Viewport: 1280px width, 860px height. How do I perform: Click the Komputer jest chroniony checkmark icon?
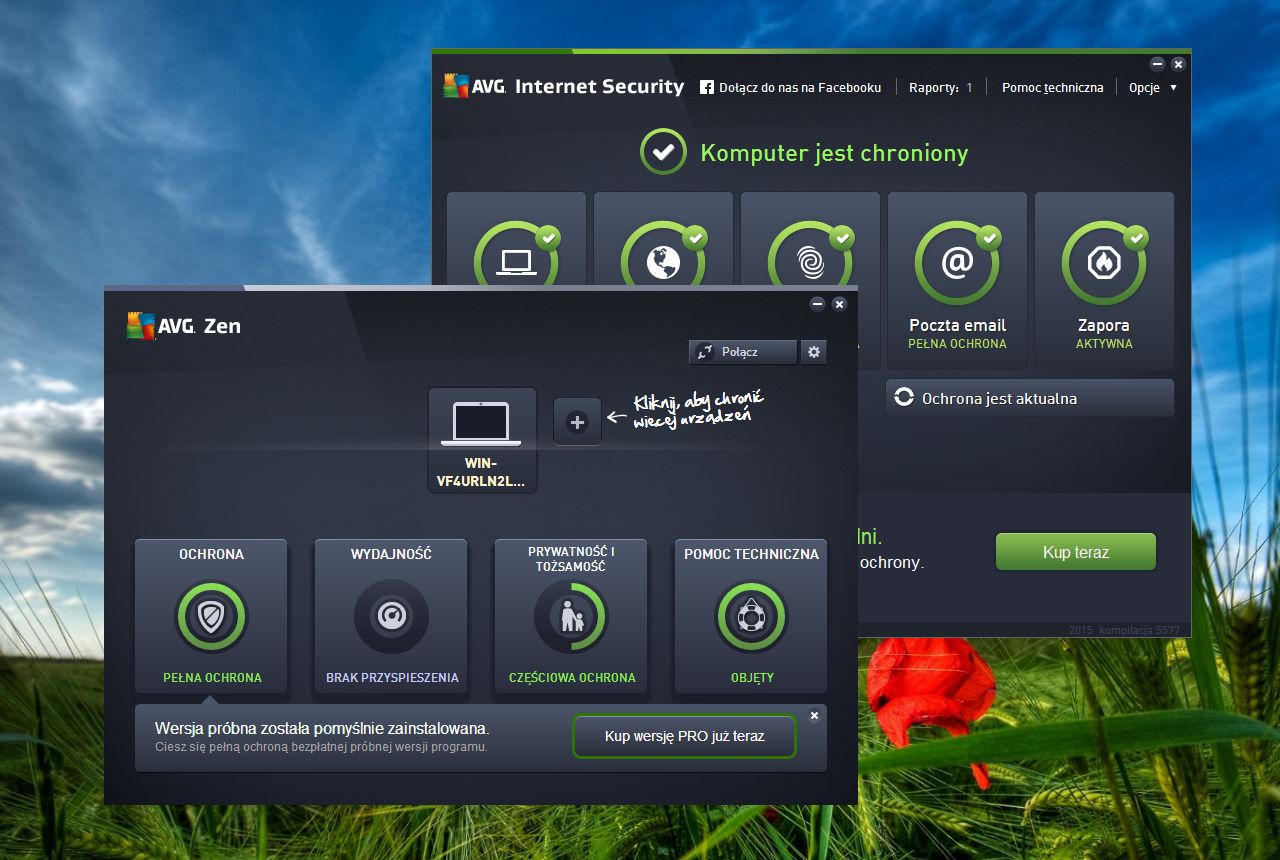[664, 152]
